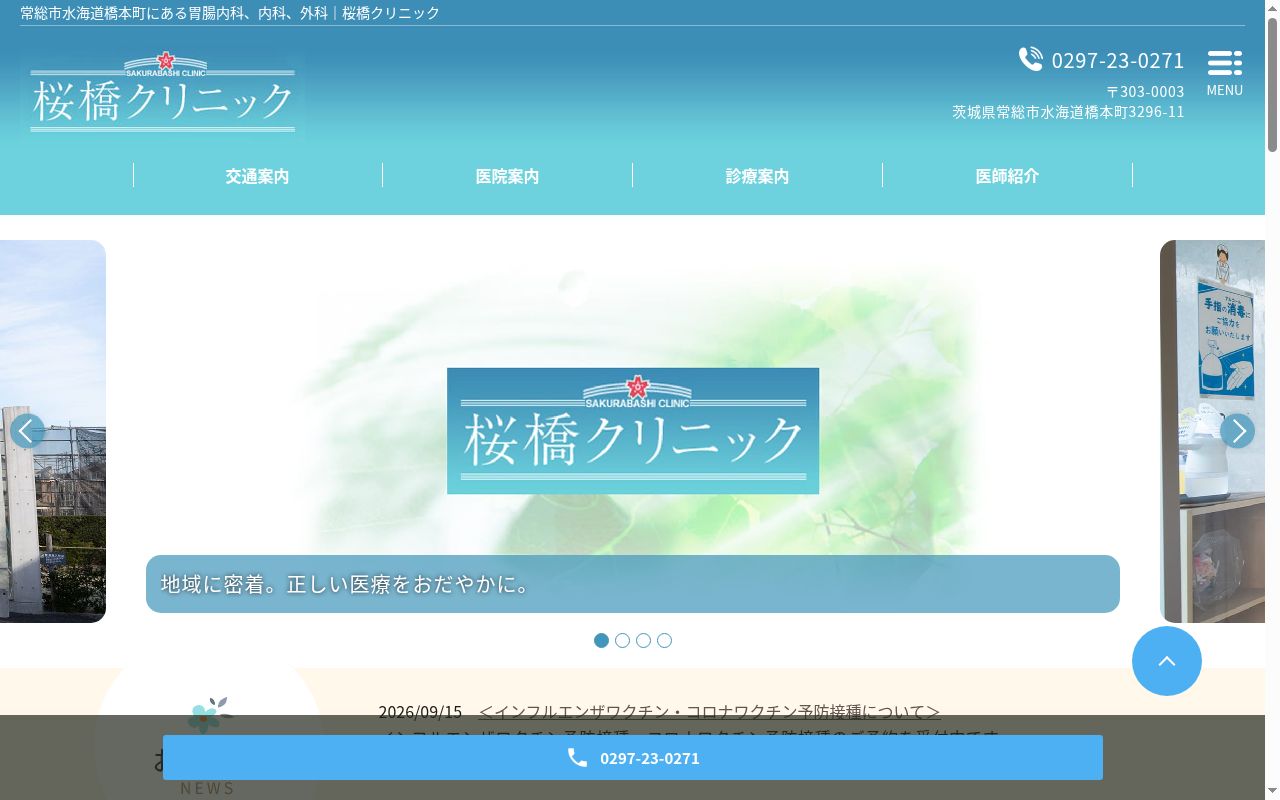Click the scroll-to-top round arrow button

point(1167,661)
